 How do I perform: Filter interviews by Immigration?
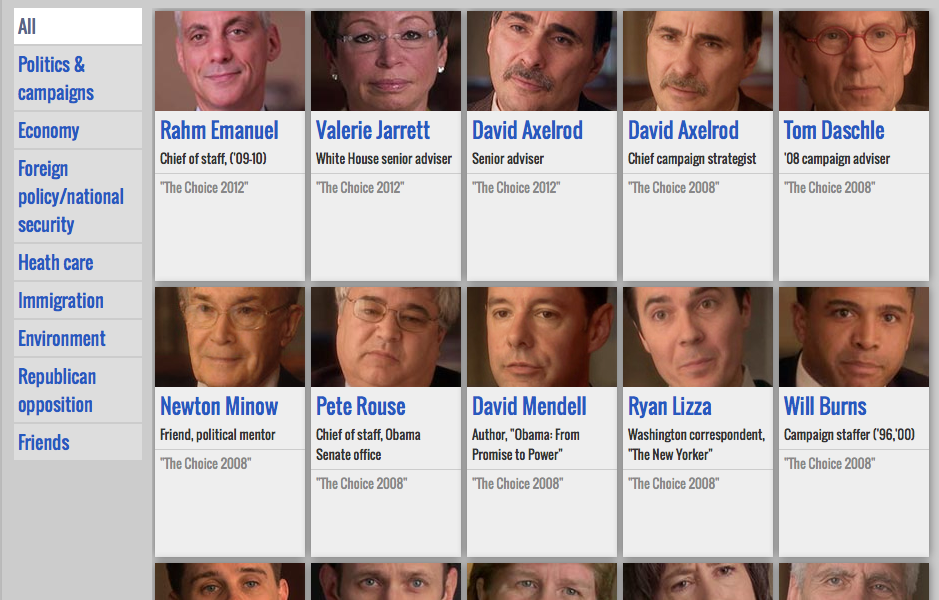[x=78, y=301]
